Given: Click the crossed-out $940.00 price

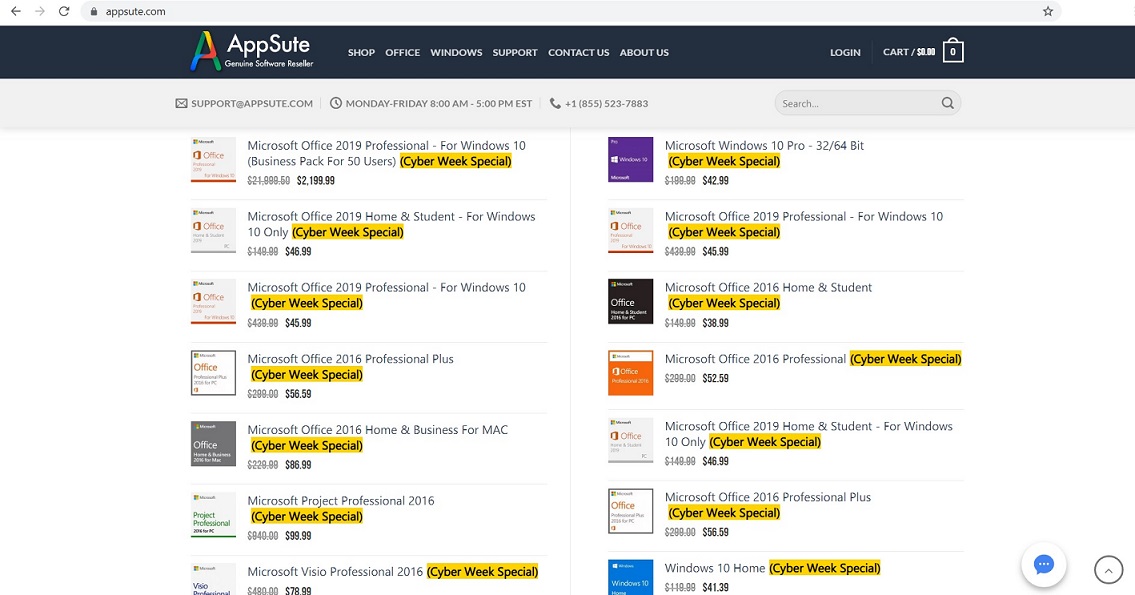Looking at the screenshot, I should click(x=263, y=536).
